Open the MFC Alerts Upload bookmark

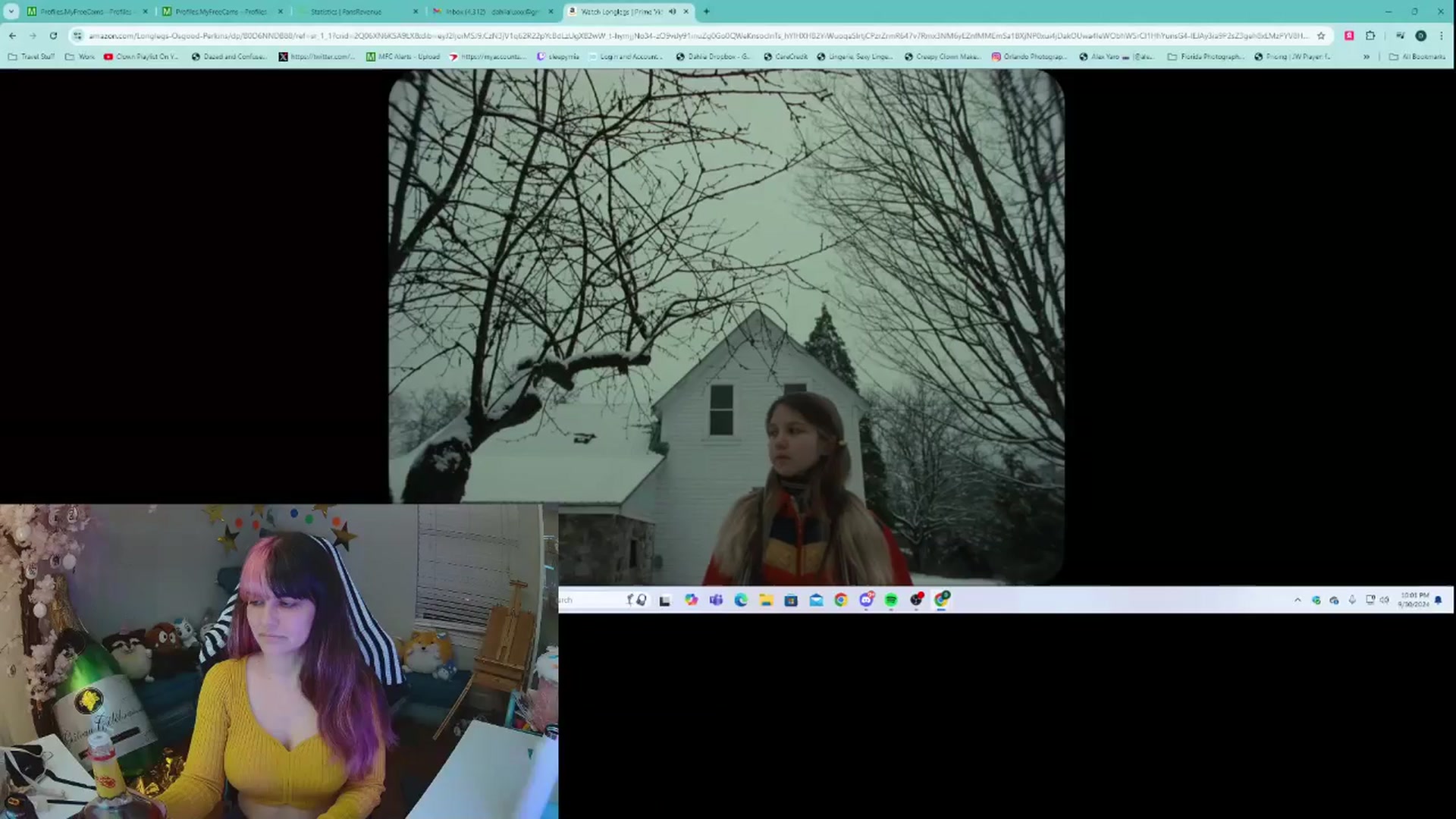pyautogui.click(x=403, y=57)
